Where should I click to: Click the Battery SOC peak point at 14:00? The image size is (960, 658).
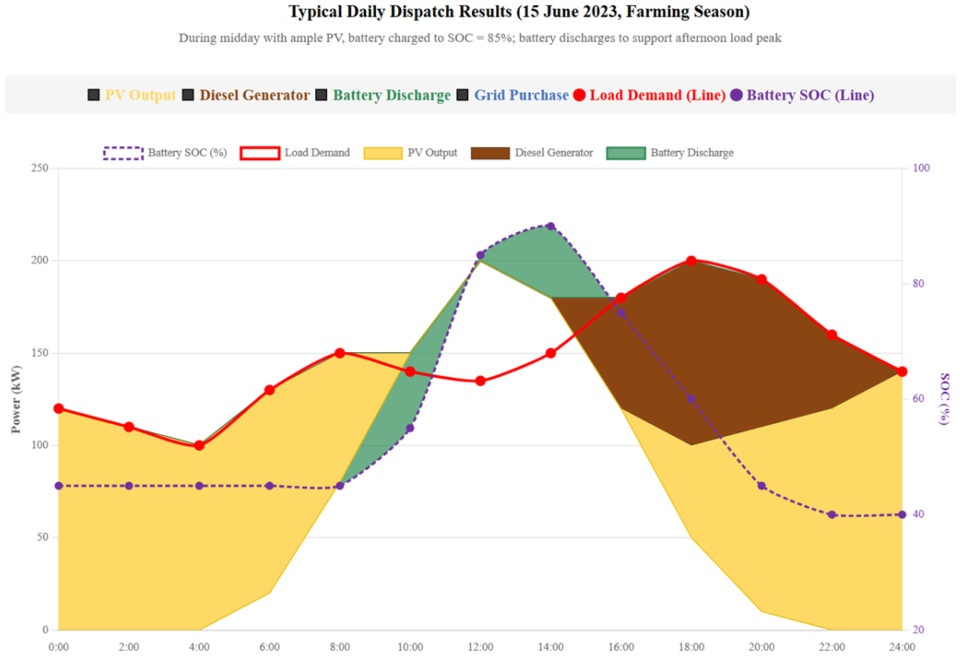click(550, 226)
